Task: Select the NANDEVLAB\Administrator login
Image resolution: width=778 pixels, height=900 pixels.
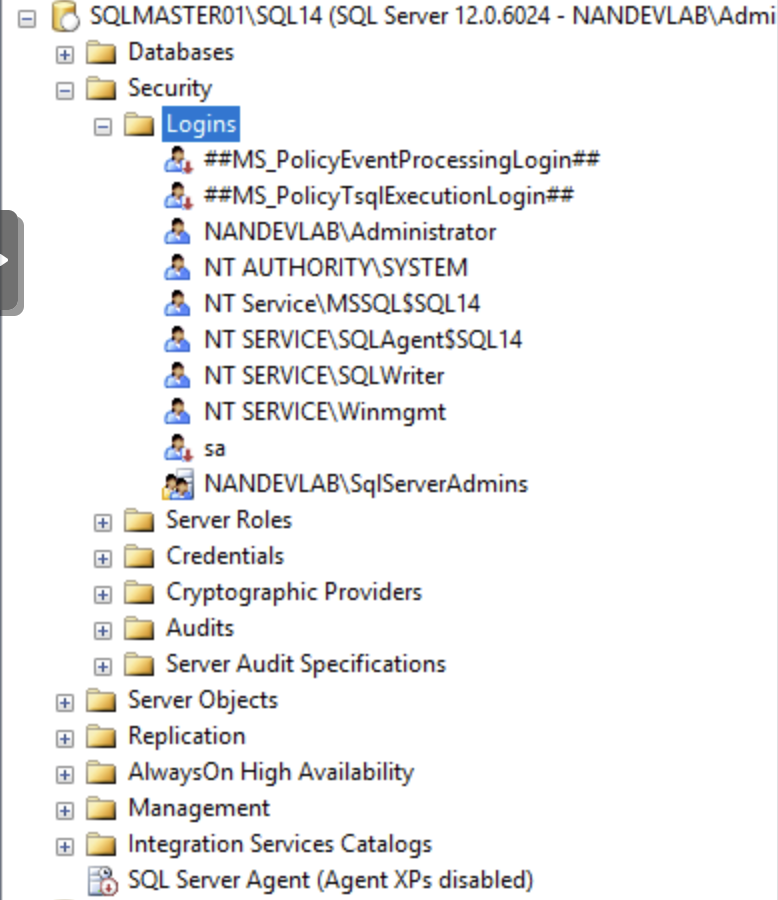Action: click(349, 232)
